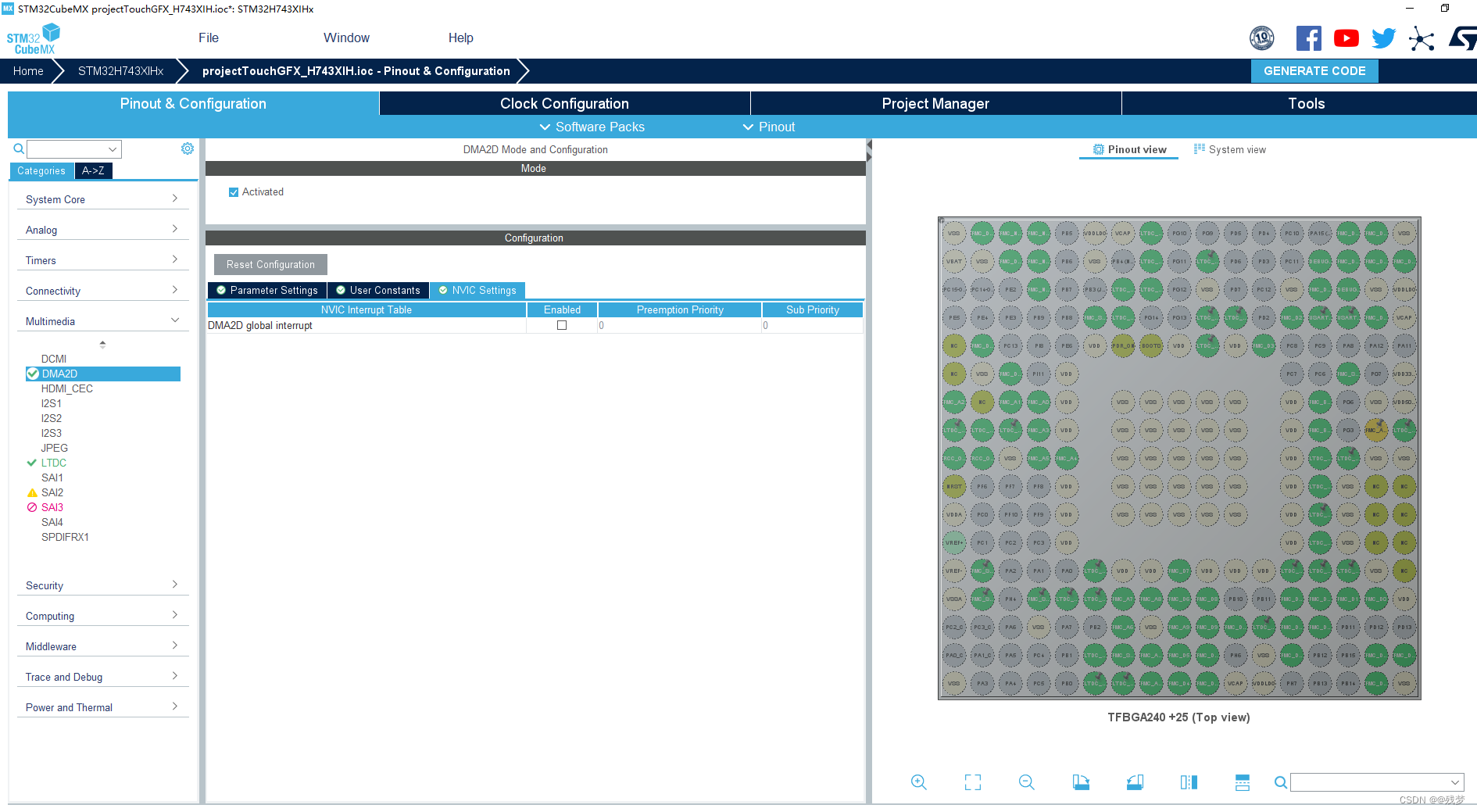
Task: Click the STM32H743XIHx breadcrumb
Action: 120,70
